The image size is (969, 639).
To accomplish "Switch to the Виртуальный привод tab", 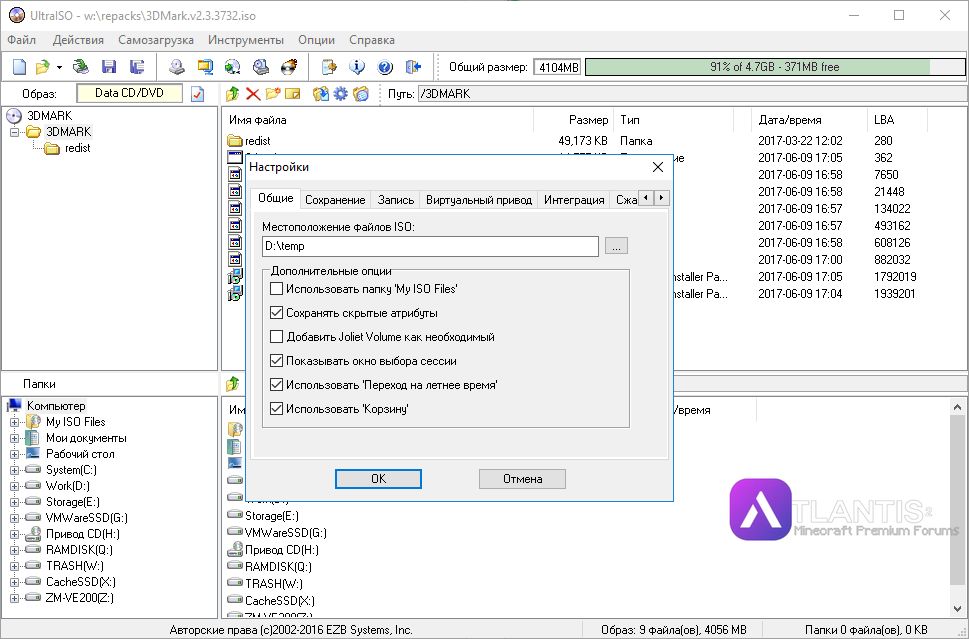I will click(479, 200).
